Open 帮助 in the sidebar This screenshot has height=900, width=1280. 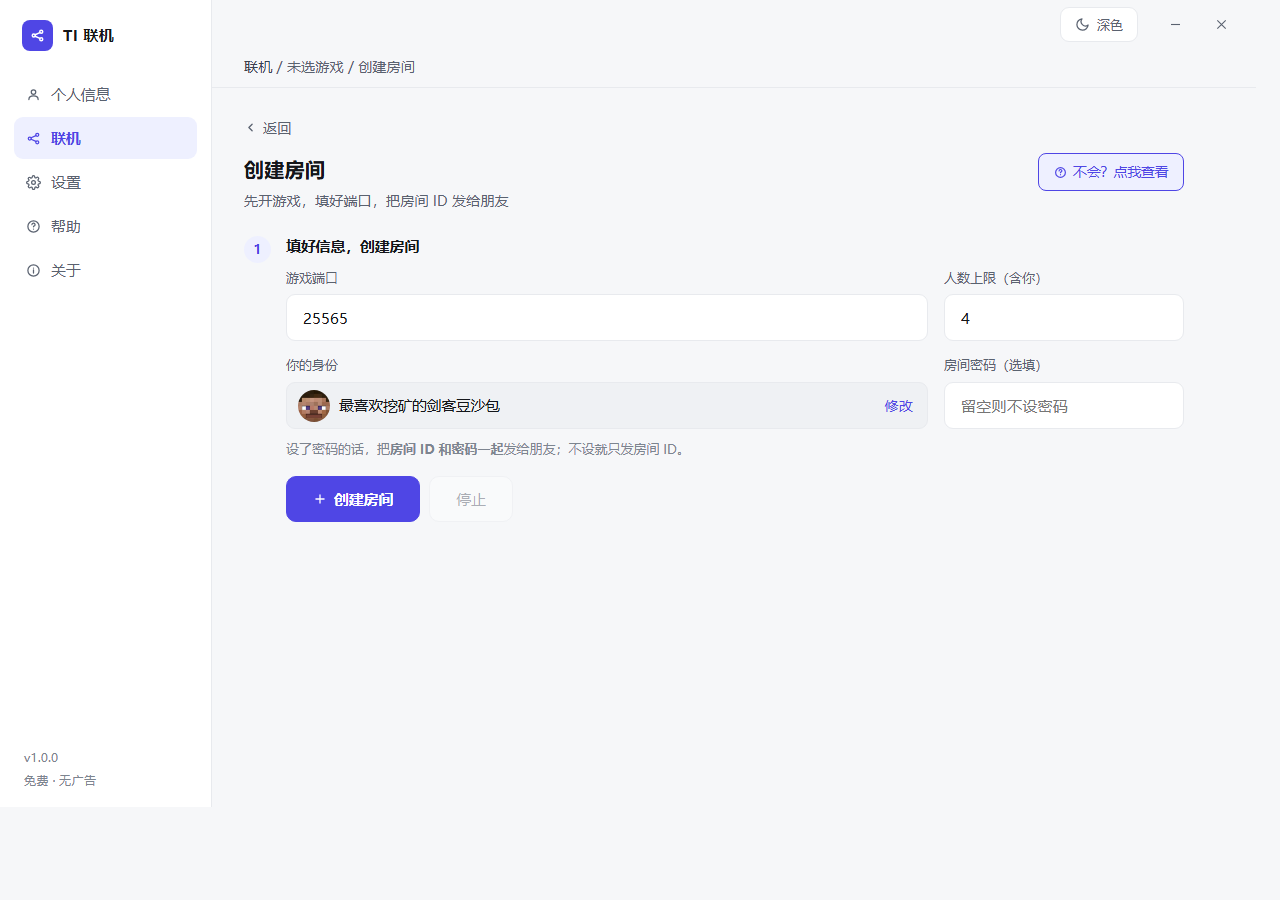(105, 226)
